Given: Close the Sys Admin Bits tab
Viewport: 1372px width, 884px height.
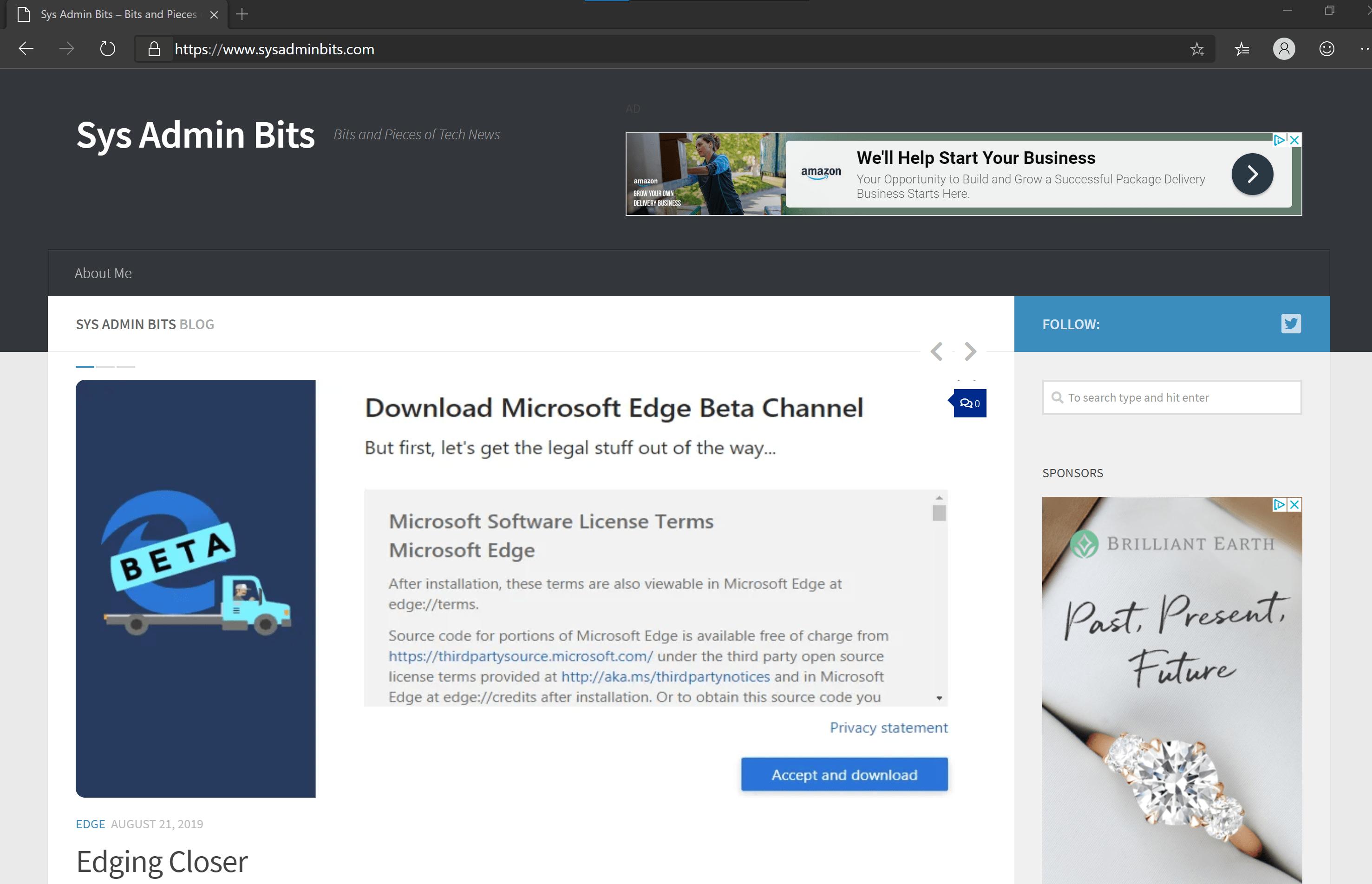Looking at the screenshot, I should pos(214,15).
